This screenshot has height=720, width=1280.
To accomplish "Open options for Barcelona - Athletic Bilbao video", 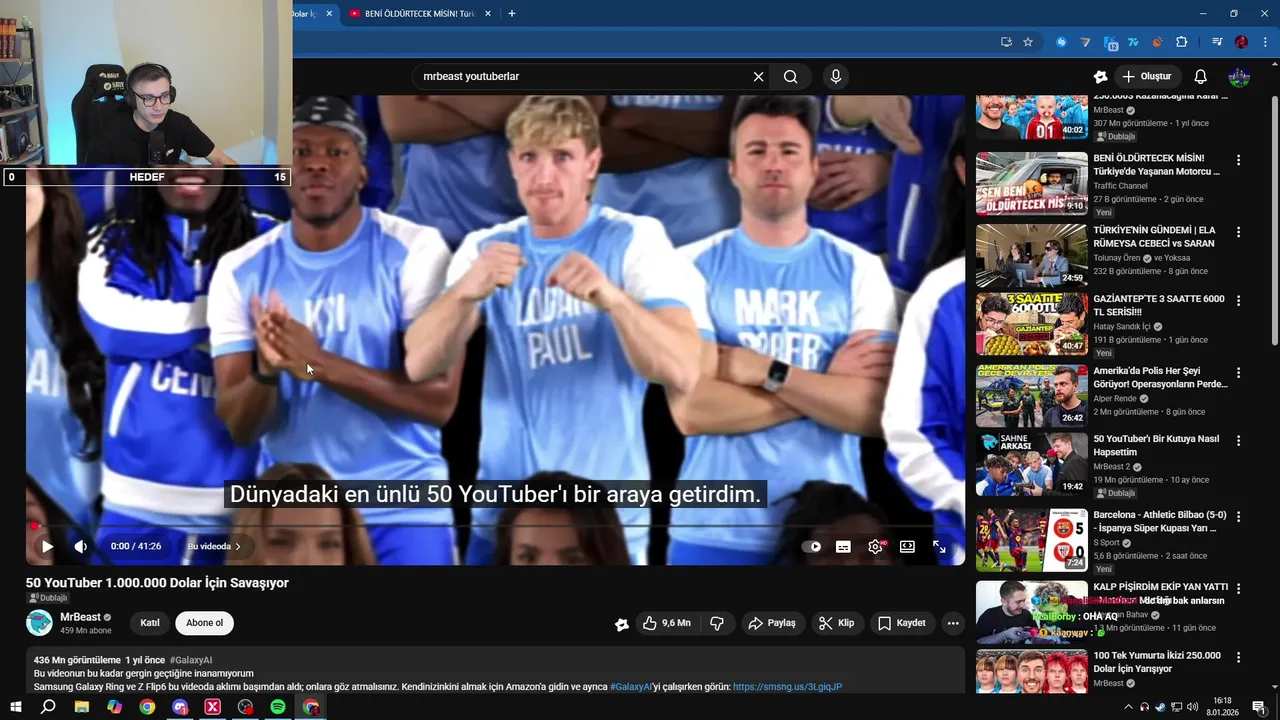I will tap(1238, 517).
